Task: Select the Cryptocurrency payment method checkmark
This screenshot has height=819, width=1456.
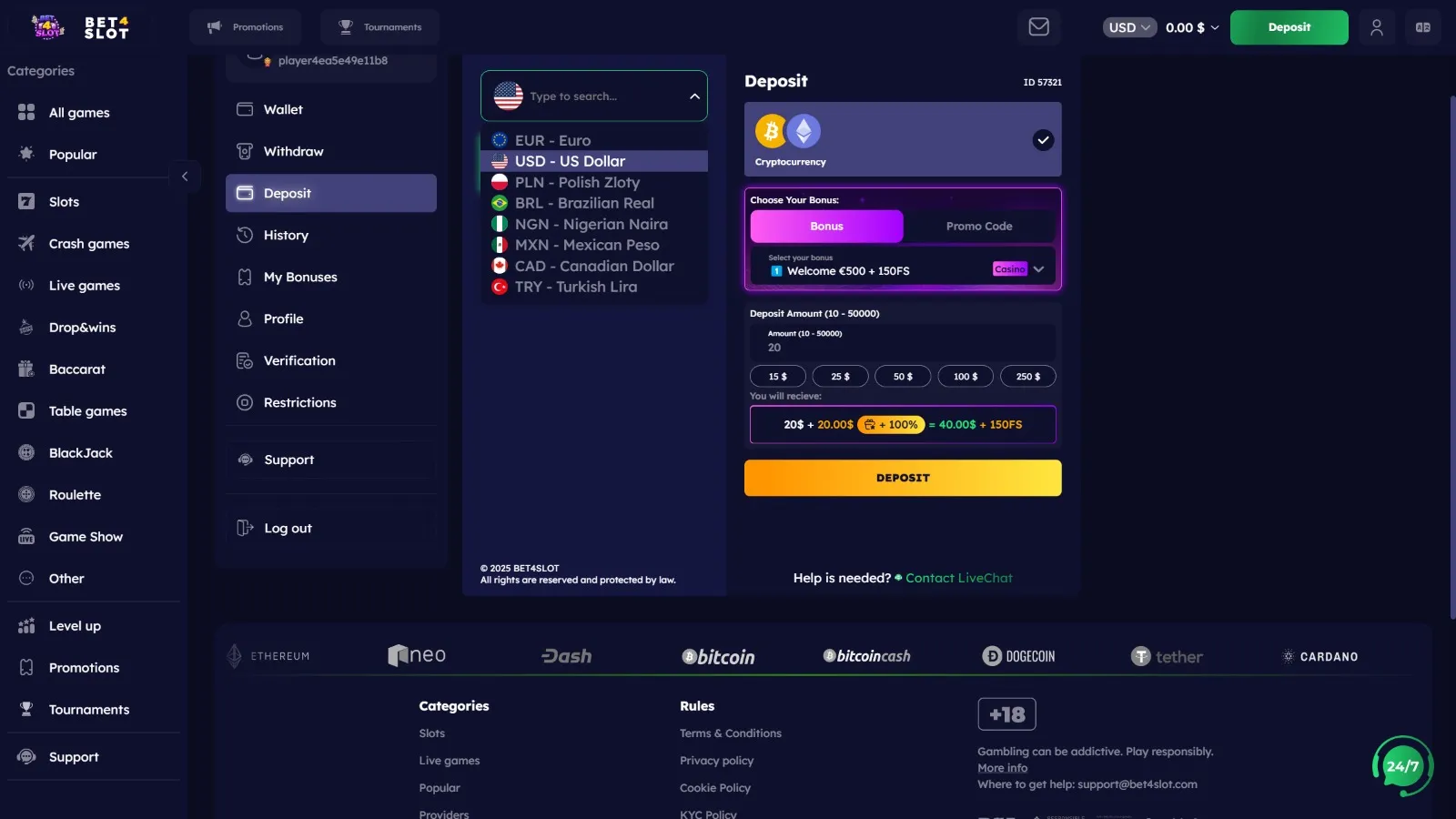Action: [x=1043, y=140]
